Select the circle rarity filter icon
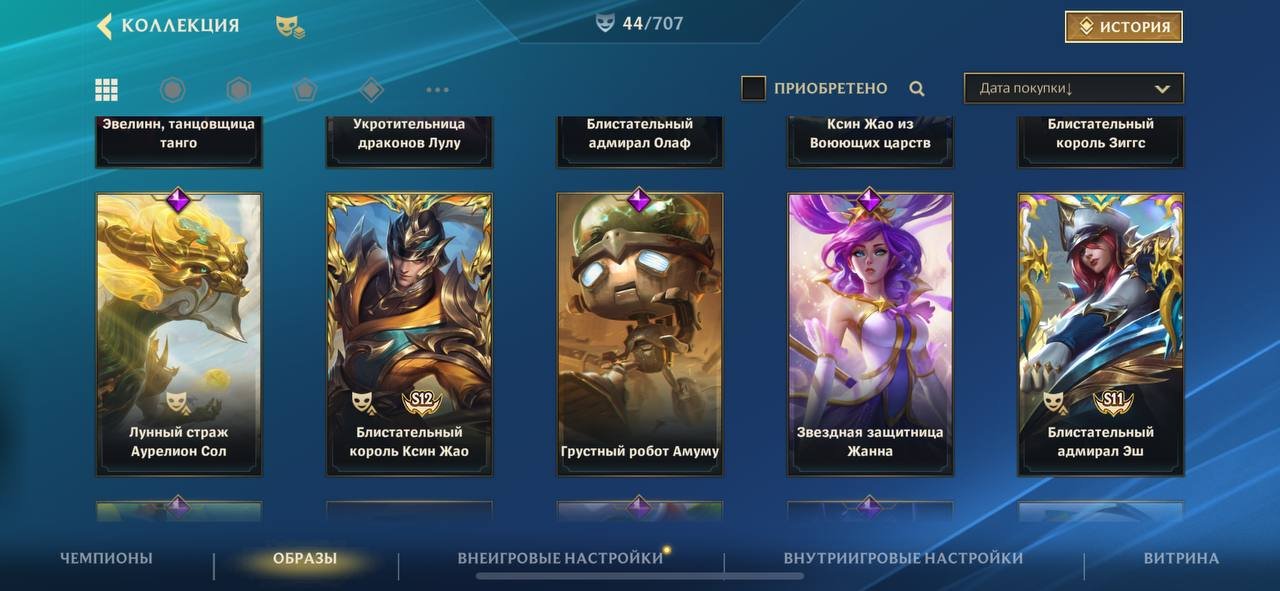Image resolution: width=1280 pixels, height=591 pixels. point(173,90)
